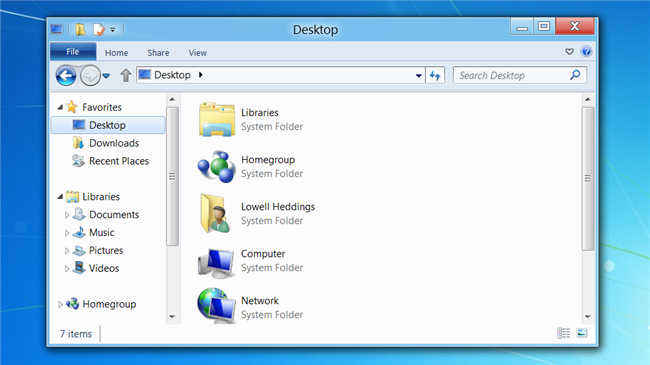Click the search magnifier icon

tap(575, 75)
